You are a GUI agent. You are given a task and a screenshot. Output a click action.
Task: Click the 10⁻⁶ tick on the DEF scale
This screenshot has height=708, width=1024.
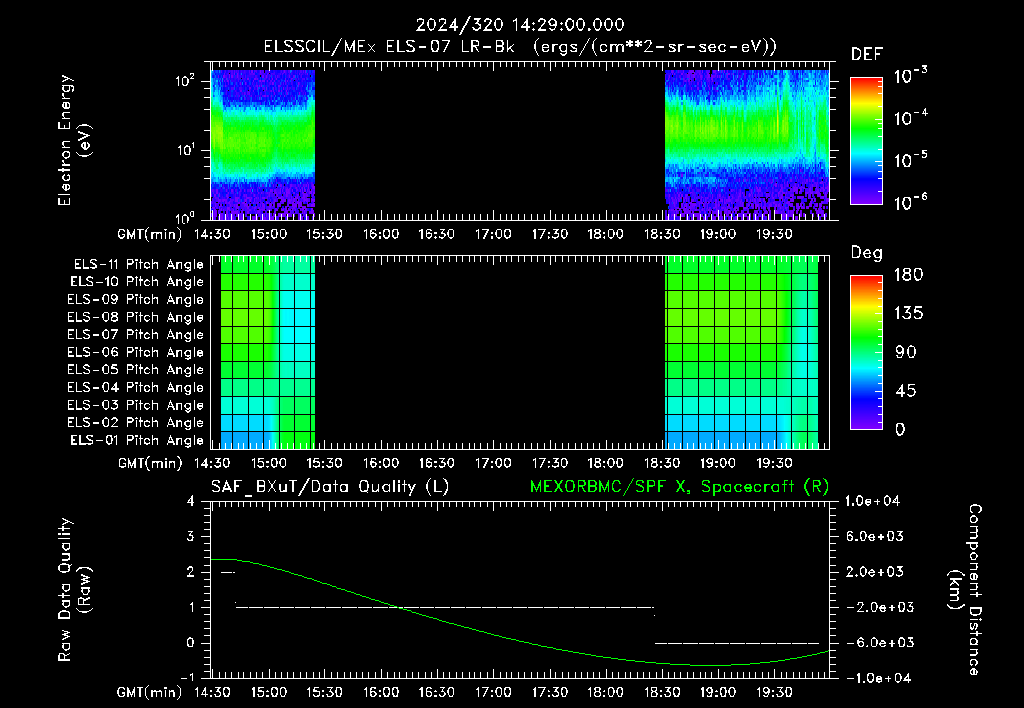911,202
